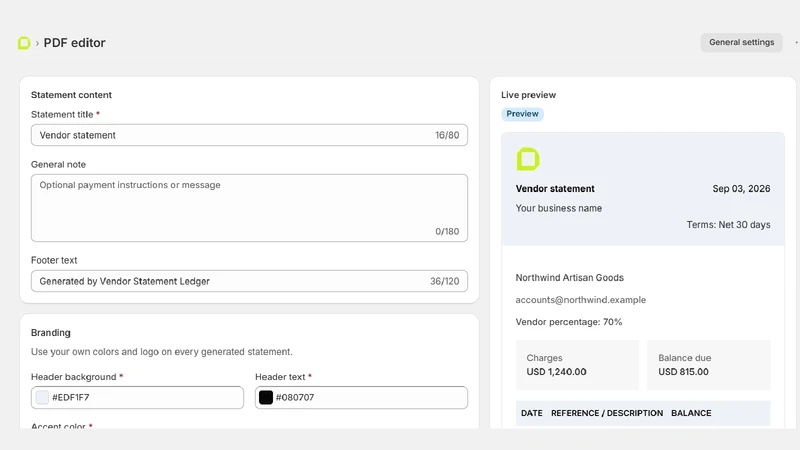Click the General note text area
Viewport: 800px width, 450px height.
[x=249, y=208]
